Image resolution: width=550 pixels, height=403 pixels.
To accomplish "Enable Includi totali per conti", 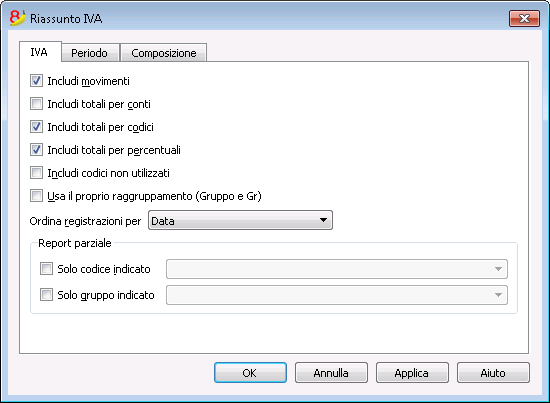I will point(36,104).
